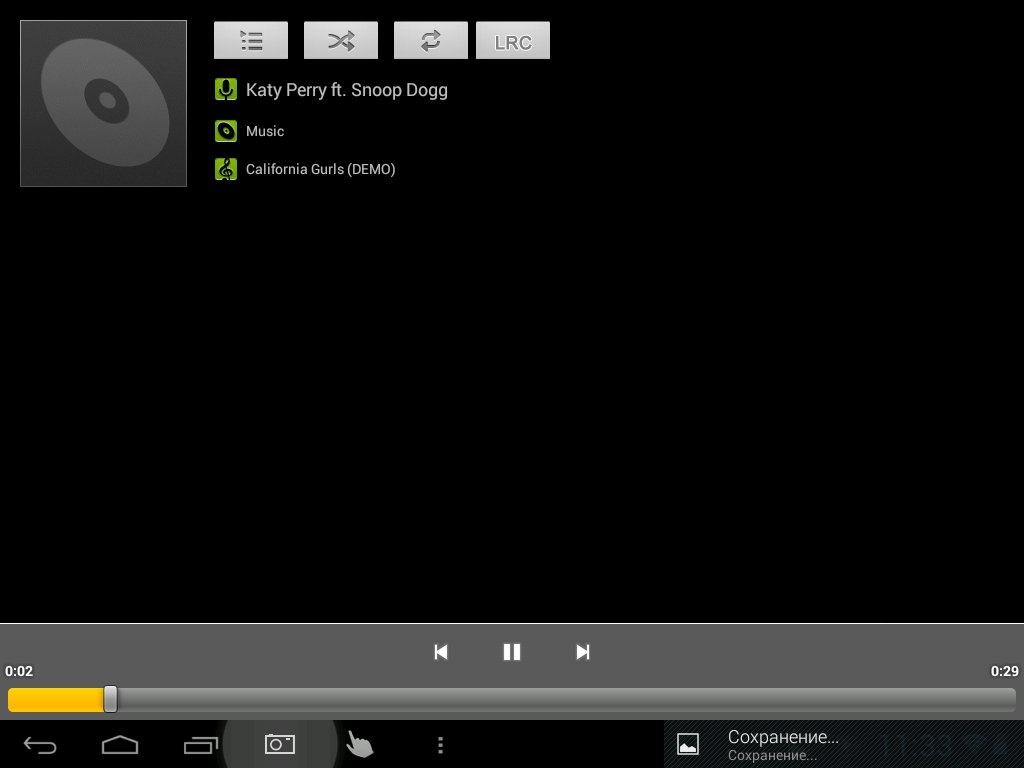Open the three-dot overflow menu

pyautogui.click(x=440, y=745)
